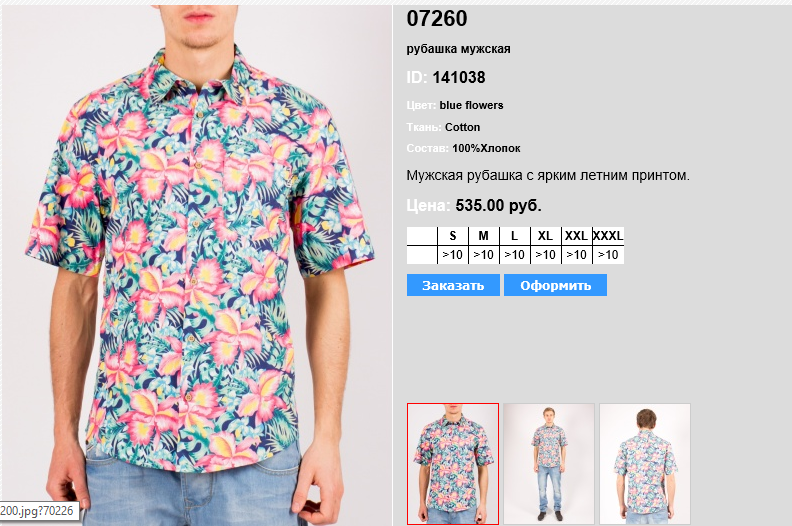Image resolution: width=792 pixels, height=526 pixels.
Task: Click the blue flowers color value
Action: pyautogui.click(x=471, y=105)
